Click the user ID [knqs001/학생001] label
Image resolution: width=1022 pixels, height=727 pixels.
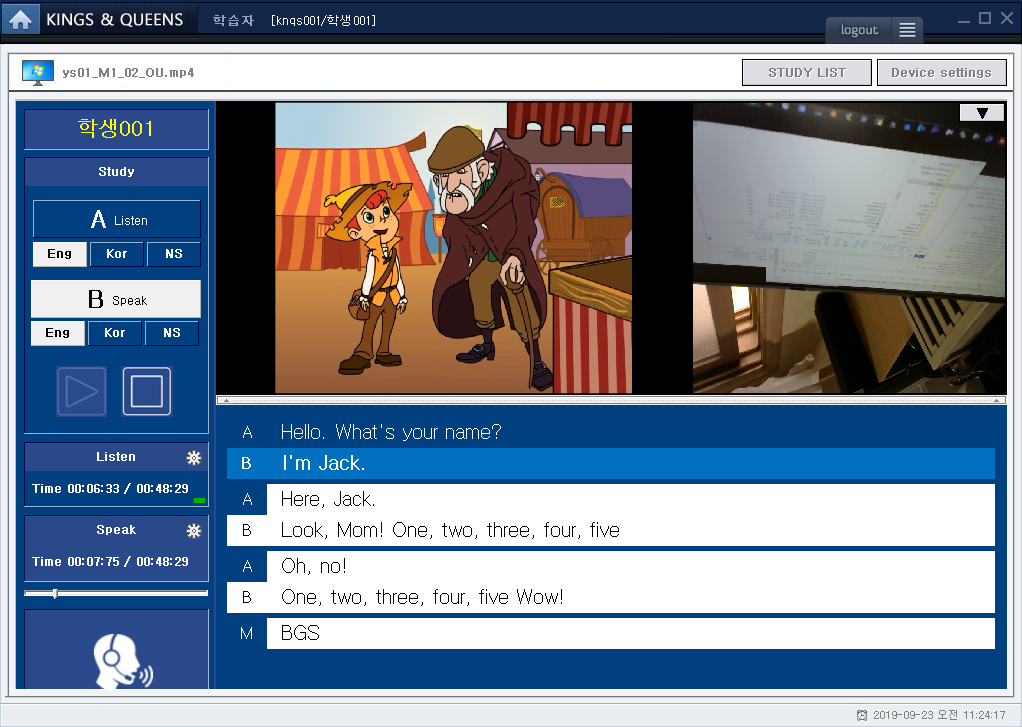click(323, 20)
